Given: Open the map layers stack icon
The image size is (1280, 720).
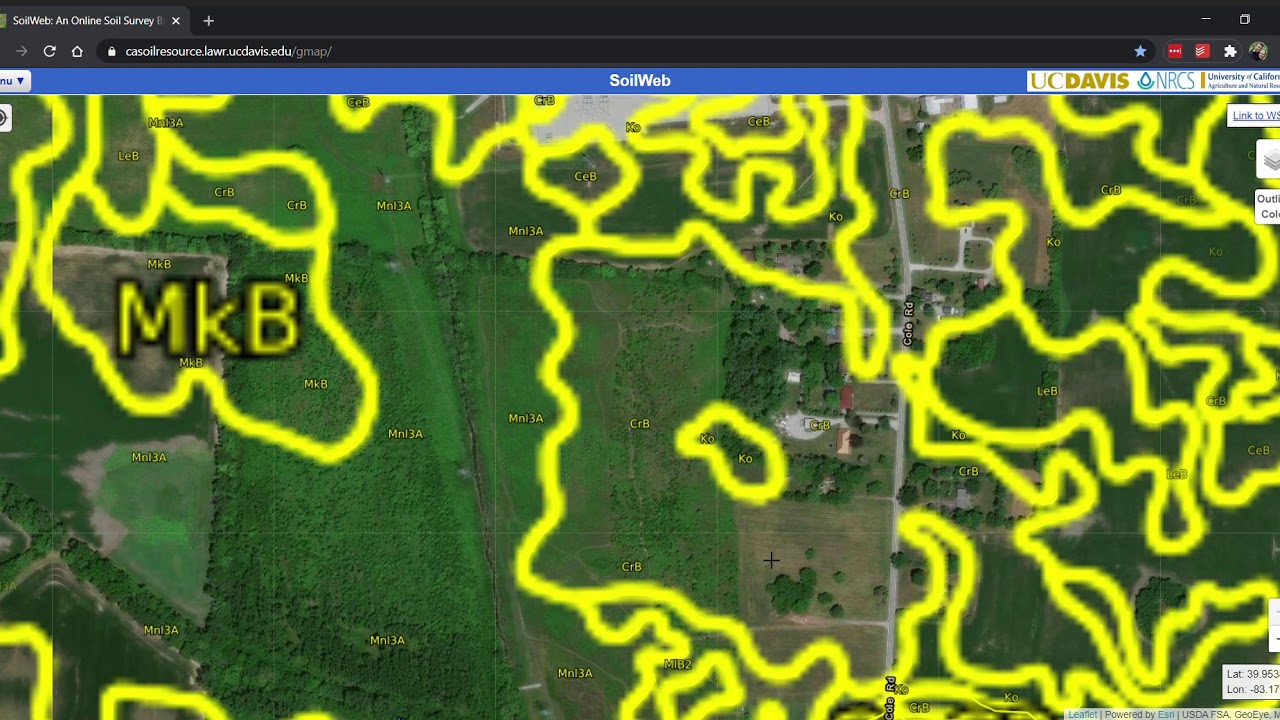Looking at the screenshot, I should tap(1270, 160).
